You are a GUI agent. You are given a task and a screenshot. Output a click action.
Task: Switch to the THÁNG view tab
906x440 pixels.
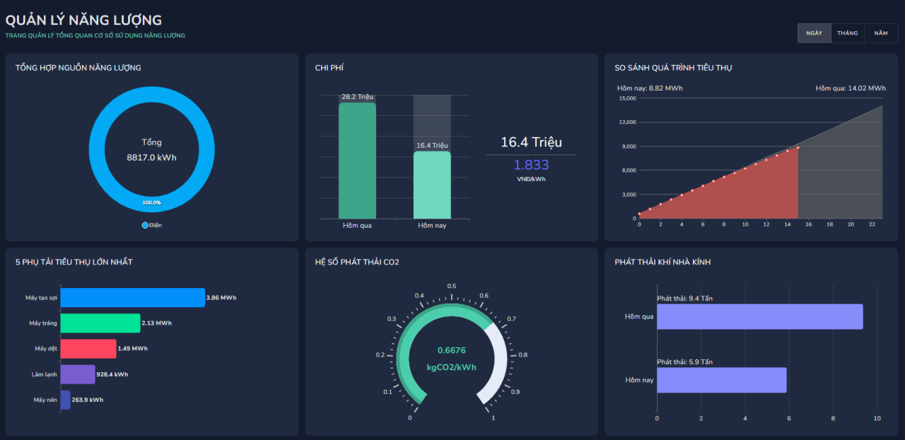coord(847,33)
